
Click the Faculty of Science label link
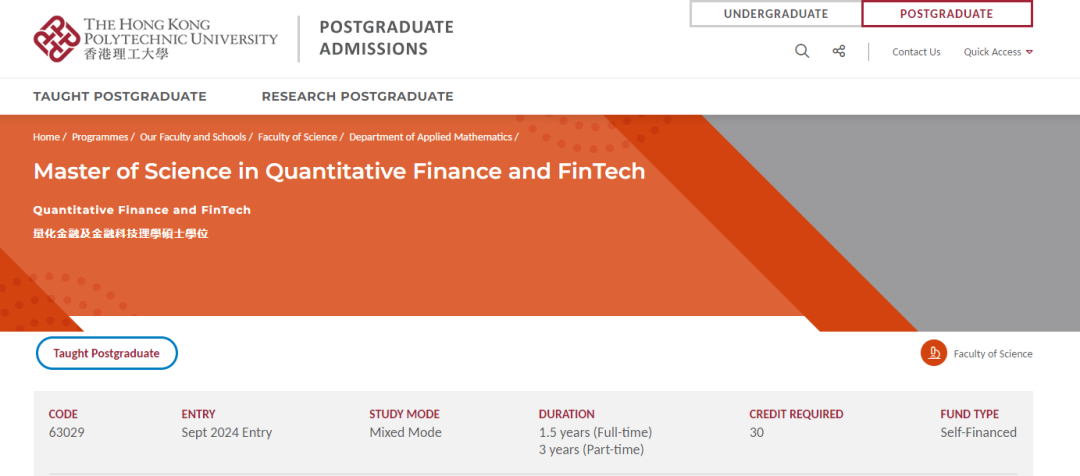point(993,354)
